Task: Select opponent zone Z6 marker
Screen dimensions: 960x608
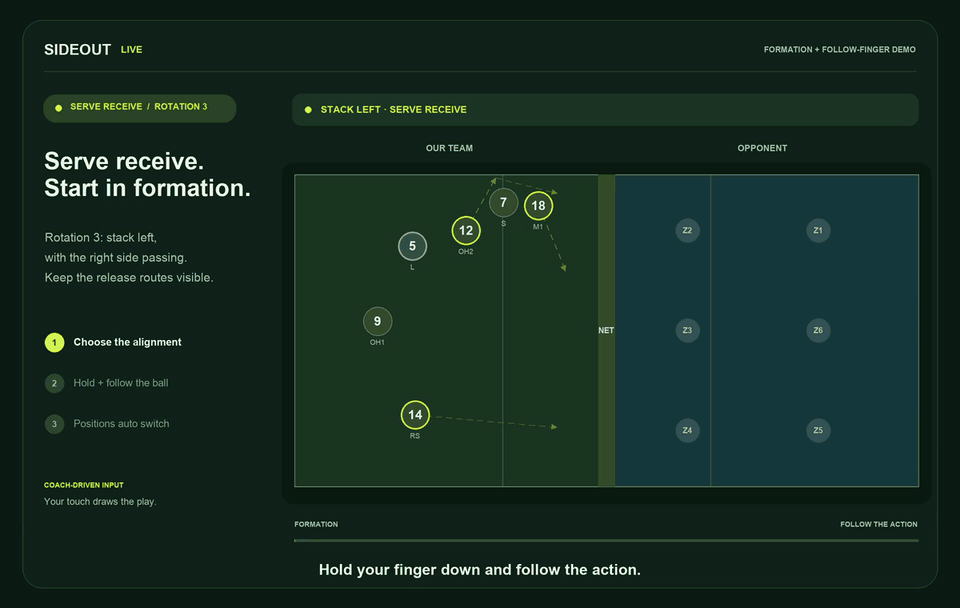Action: pyautogui.click(x=818, y=331)
